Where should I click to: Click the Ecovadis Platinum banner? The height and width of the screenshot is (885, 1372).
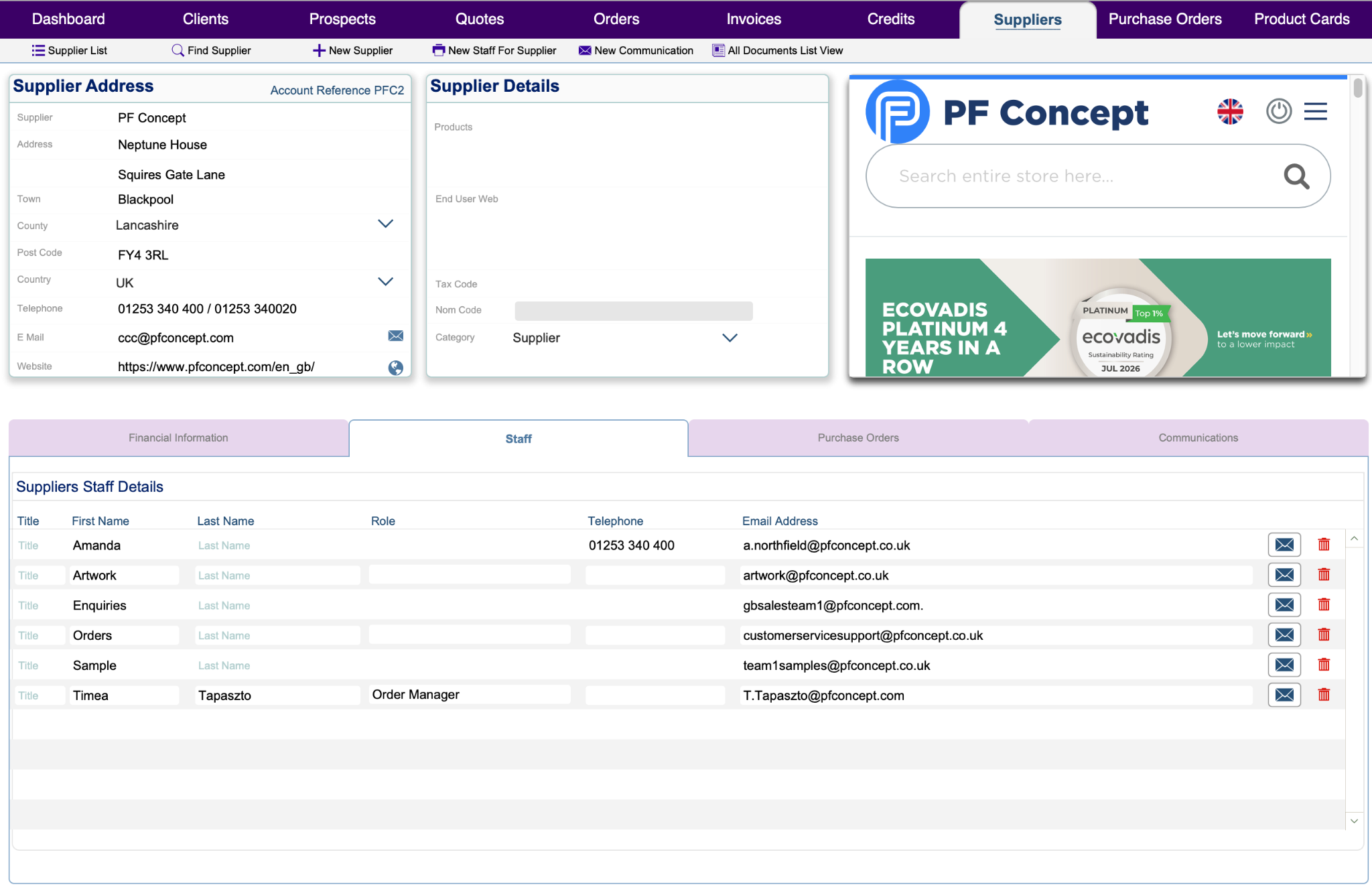[x=1098, y=318]
